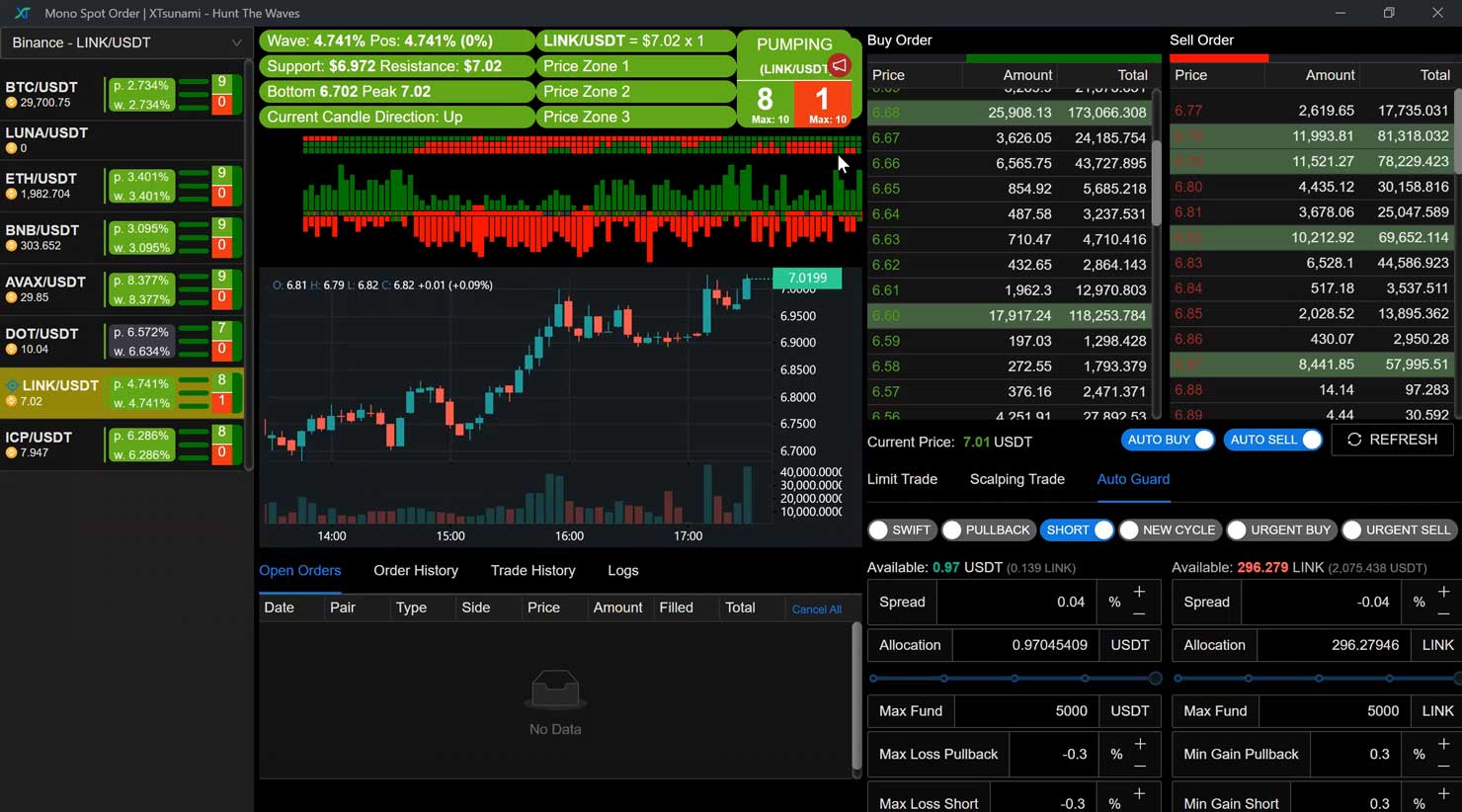Click the plus icon for buy Spread
1462x812 pixels.
pyautogui.click(x=1139, y=591)
